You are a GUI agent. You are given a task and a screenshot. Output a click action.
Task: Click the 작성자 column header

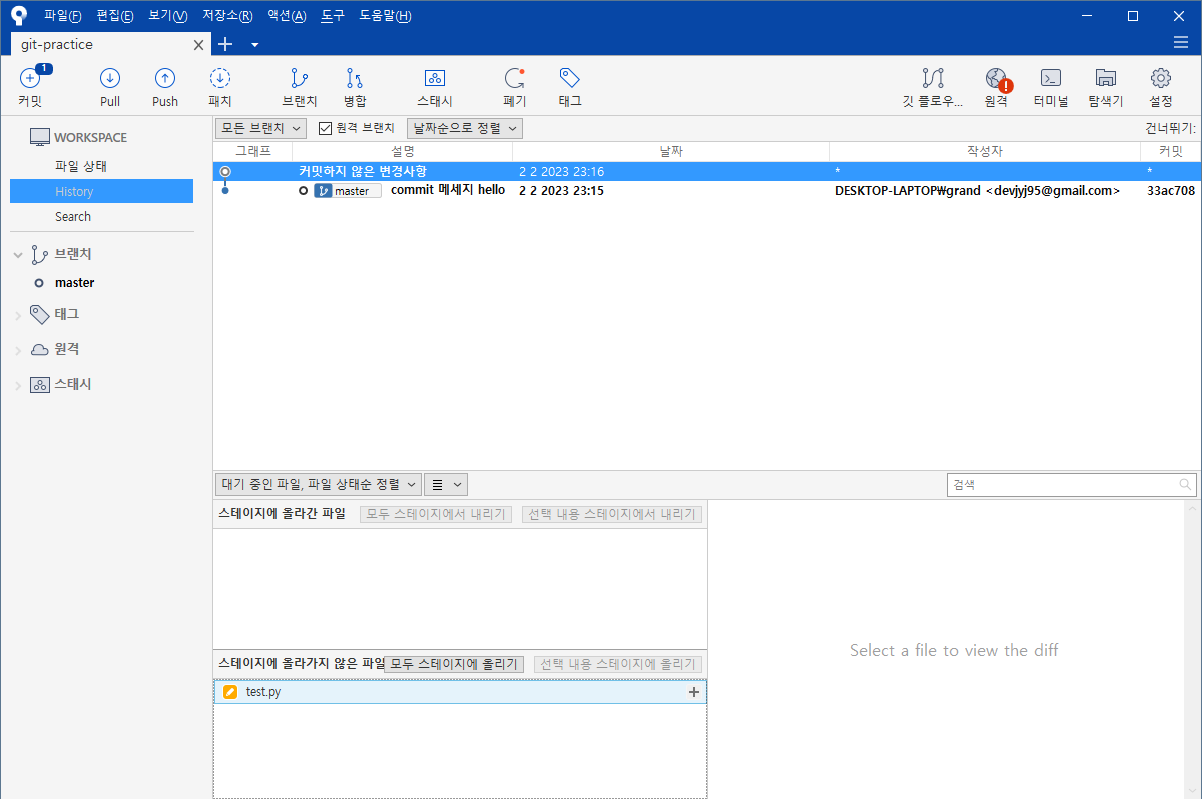(x=985, y=151)
